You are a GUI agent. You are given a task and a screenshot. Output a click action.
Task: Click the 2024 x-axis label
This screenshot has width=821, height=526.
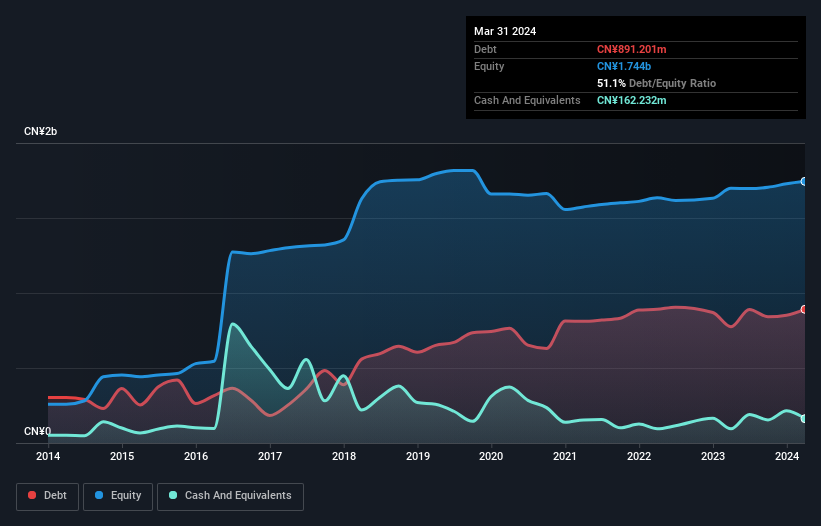tap(787, 456)
